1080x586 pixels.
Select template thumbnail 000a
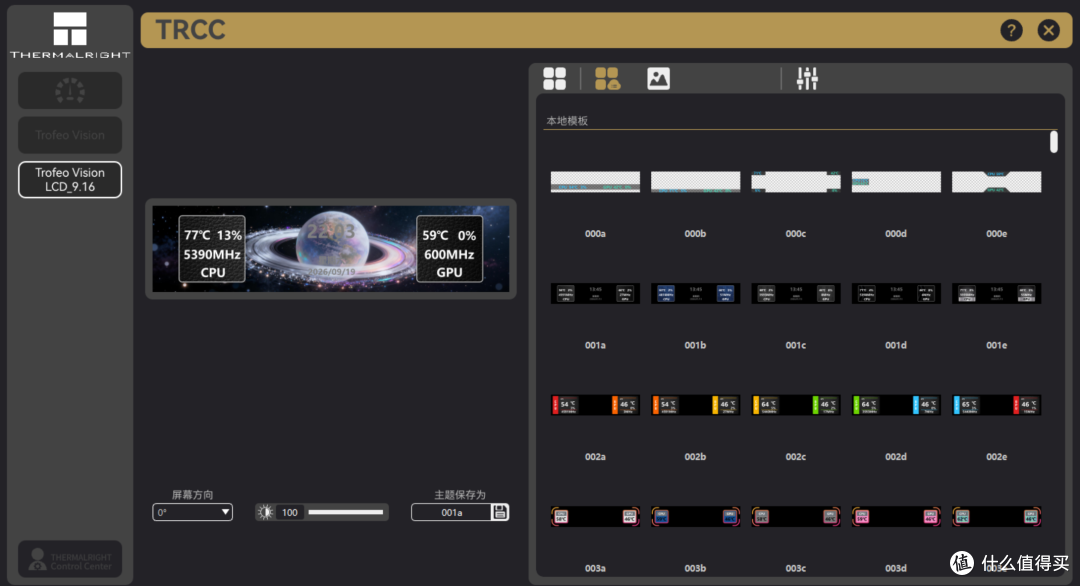click(x=595, y=182)
